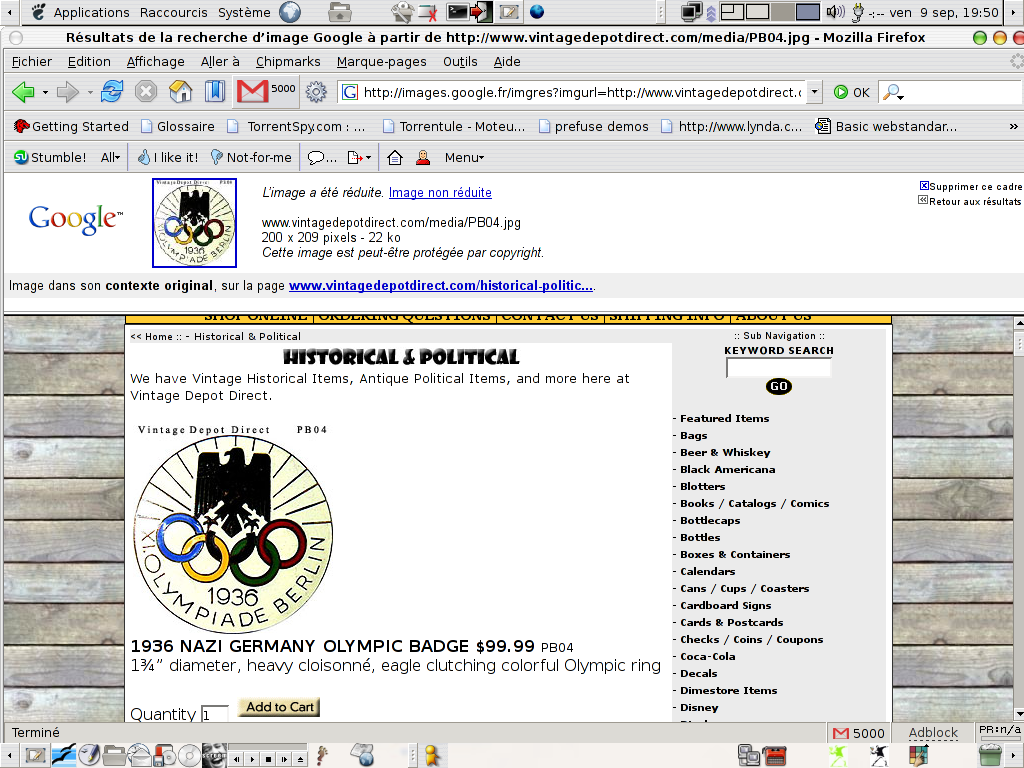Click the trash can icon in bottom panel
This screenshot has height=768, width=1024.
pyautogui.click(x=990, y=756)
